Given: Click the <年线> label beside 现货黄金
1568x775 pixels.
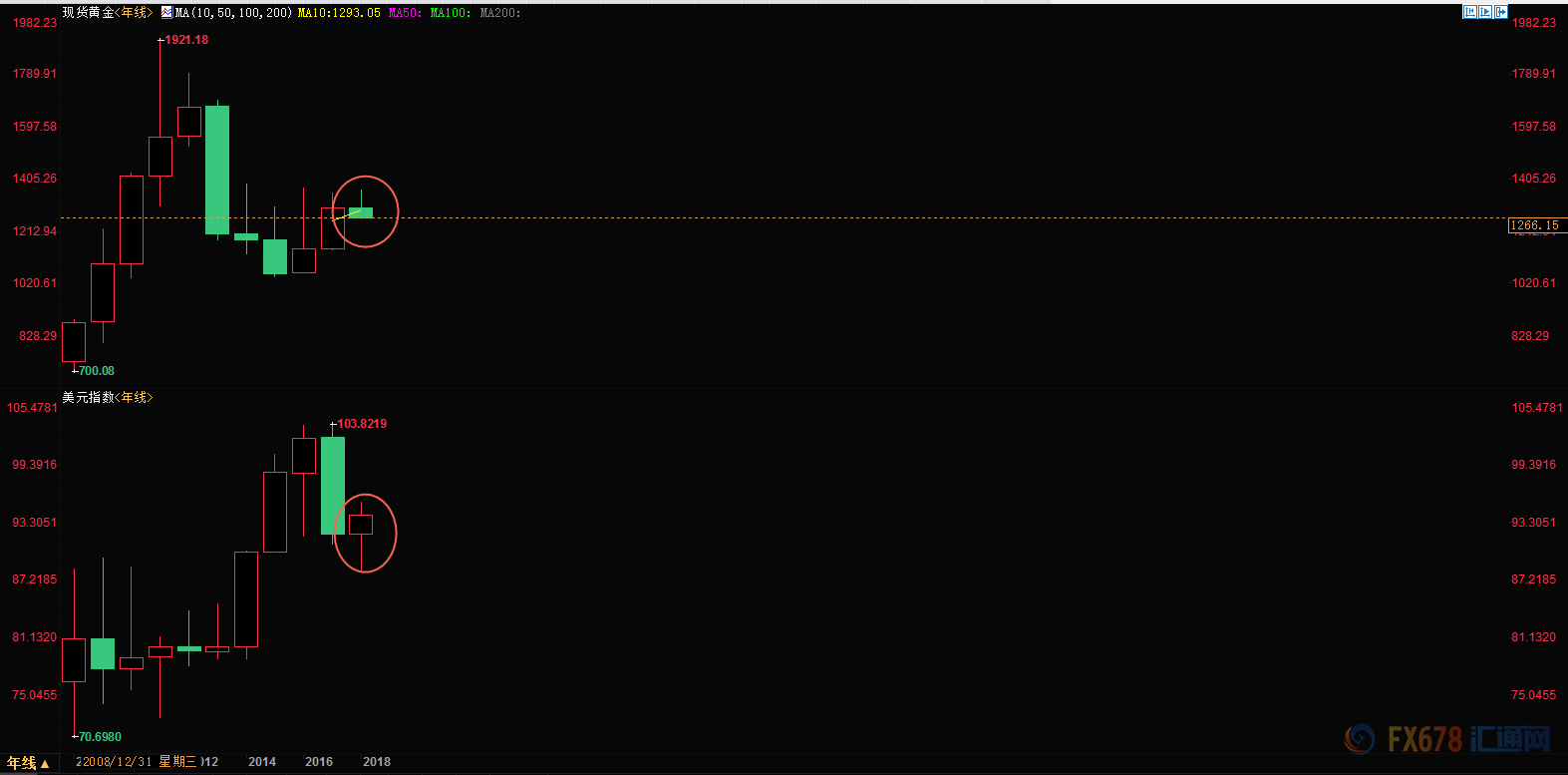Looking at the screenshot, I should click(x=135, y=13).
